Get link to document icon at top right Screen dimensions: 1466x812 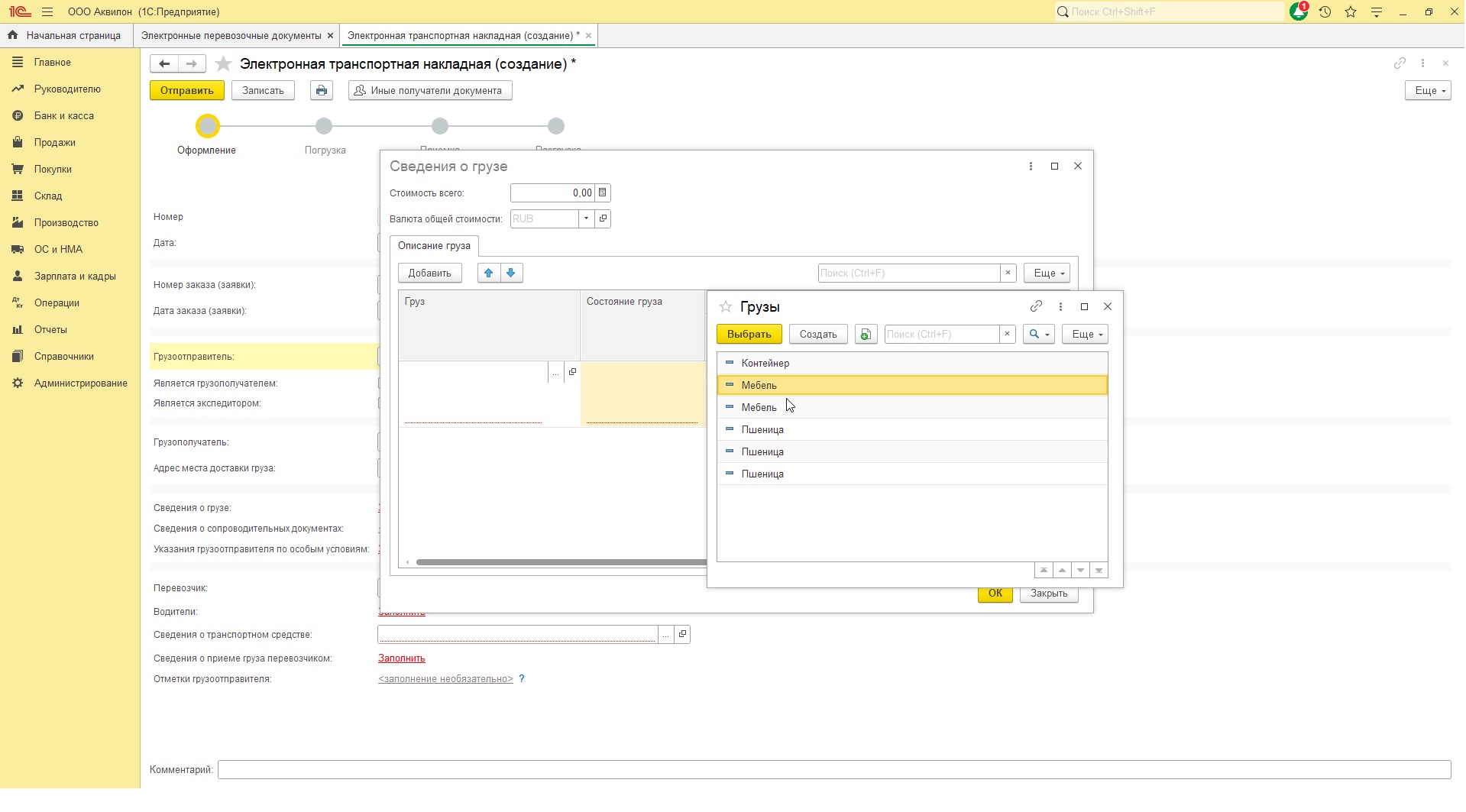[x=1400, y=63]
